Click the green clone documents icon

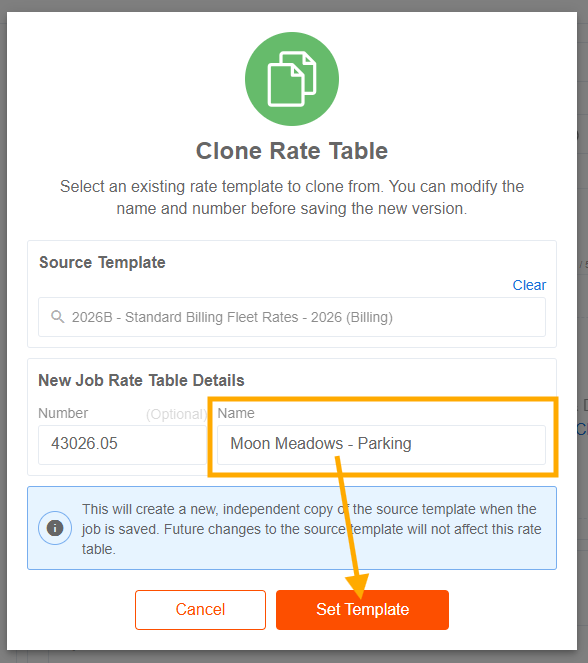292,79
